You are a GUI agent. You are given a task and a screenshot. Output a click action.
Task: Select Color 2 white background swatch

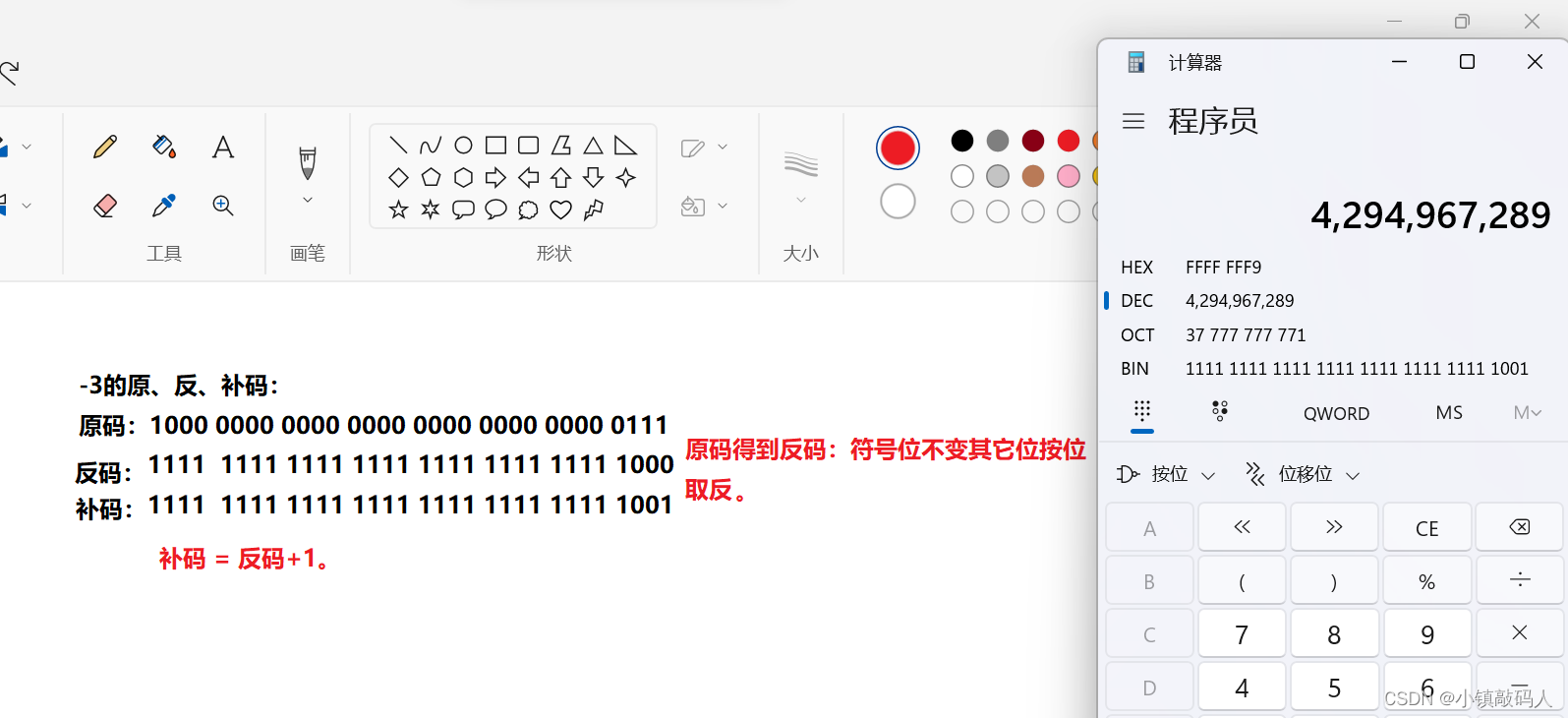click(898, 202)
